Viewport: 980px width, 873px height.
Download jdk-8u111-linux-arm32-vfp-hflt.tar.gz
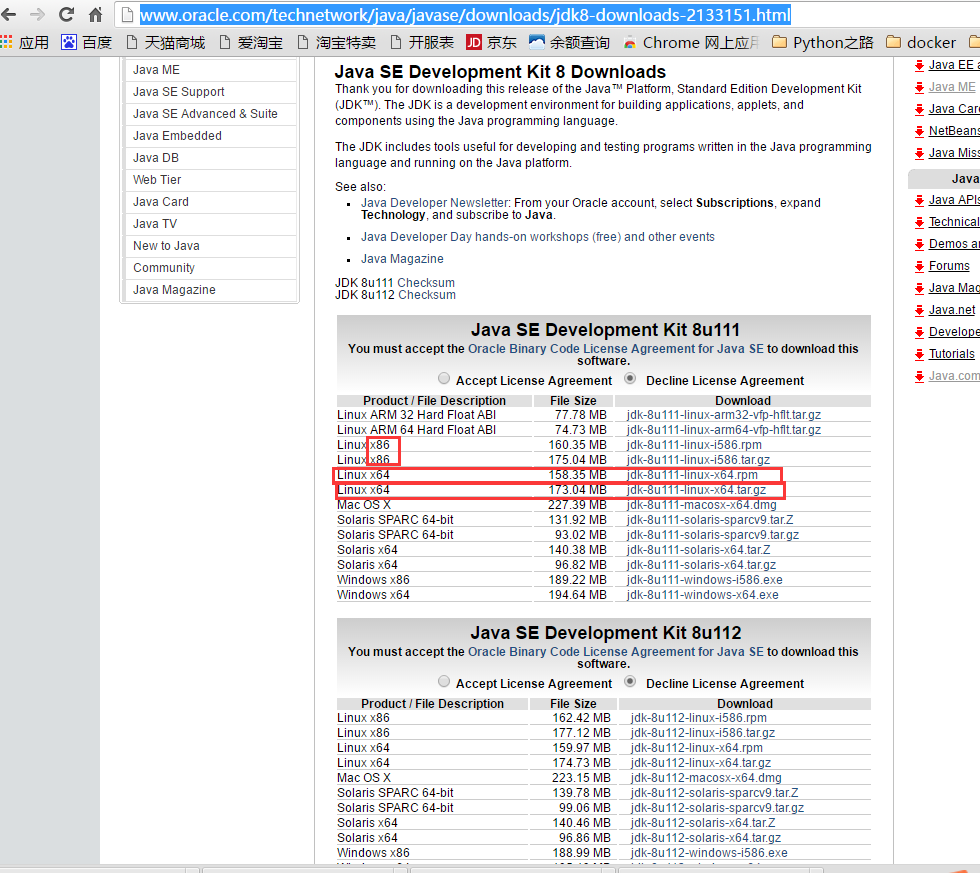tap(724, 415)
